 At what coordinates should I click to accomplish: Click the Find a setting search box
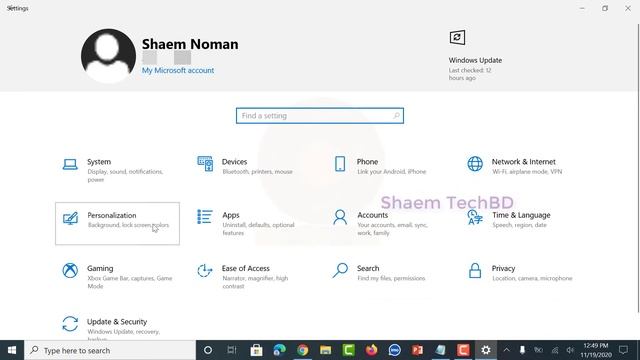(320, 116)
